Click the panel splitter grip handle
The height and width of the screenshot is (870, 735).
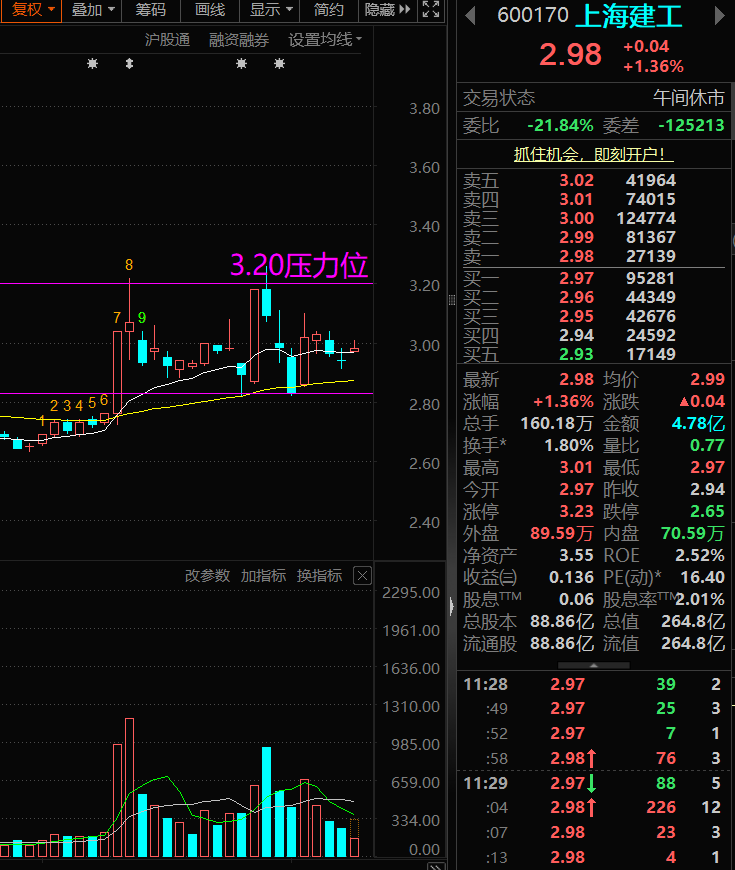[x=452, y=300]
